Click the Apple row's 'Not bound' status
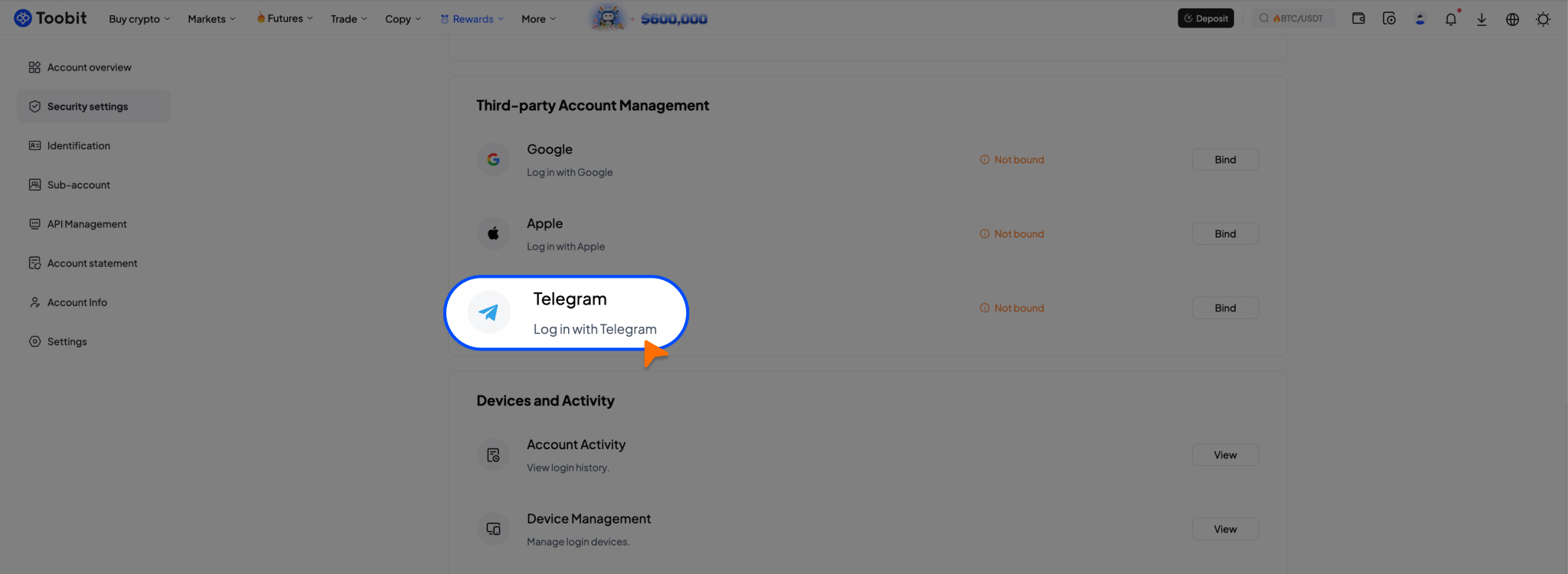Image resolution: width=1568 pixels, height=574 pixels. (x=1012, y=233)
